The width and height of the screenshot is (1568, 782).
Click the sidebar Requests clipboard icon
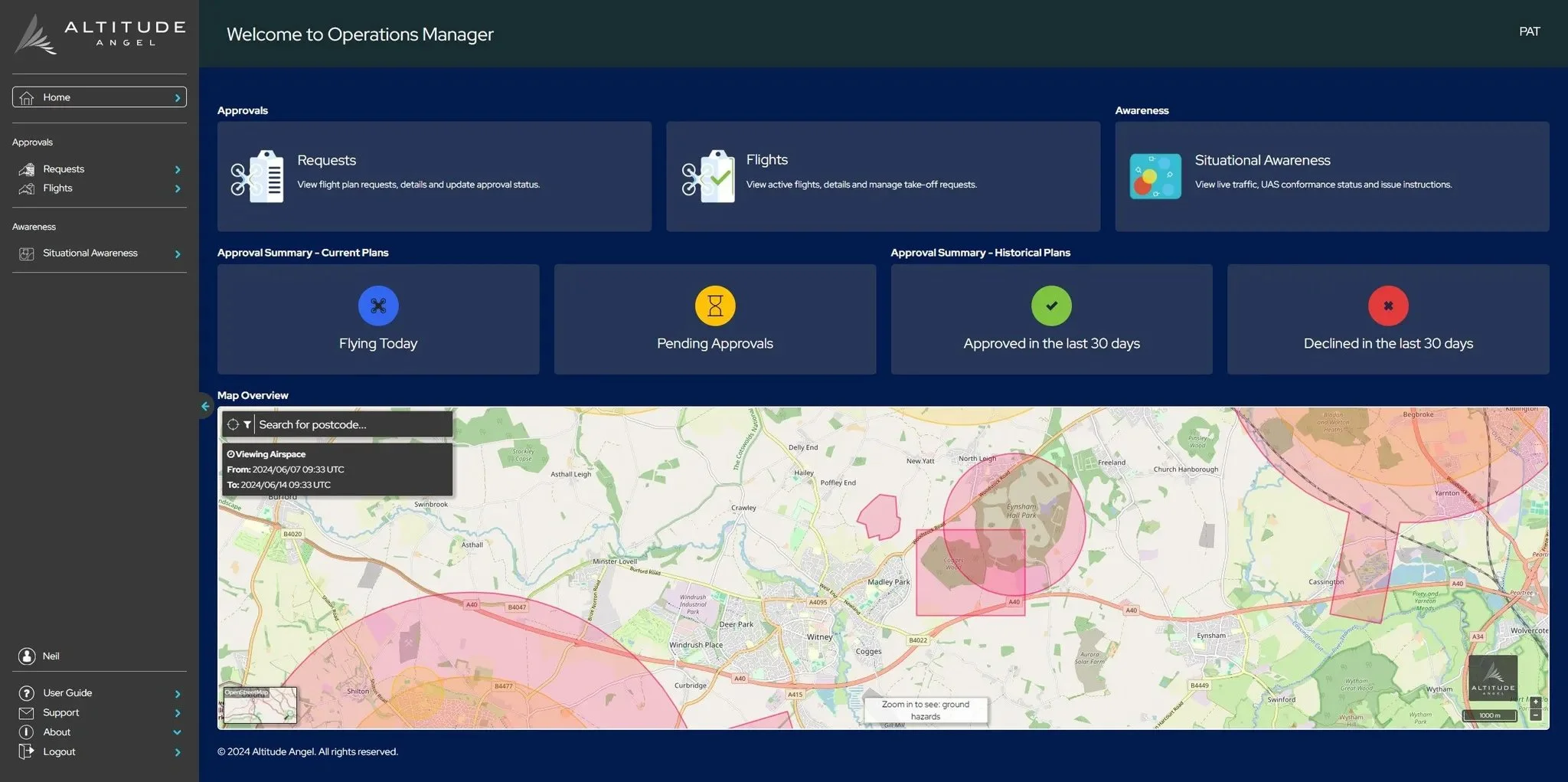coord(27,169)
